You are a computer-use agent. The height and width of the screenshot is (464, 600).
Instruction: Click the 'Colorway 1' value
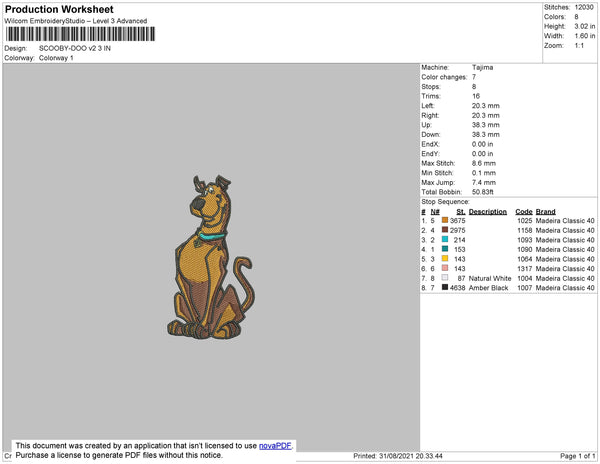point(56,58)
